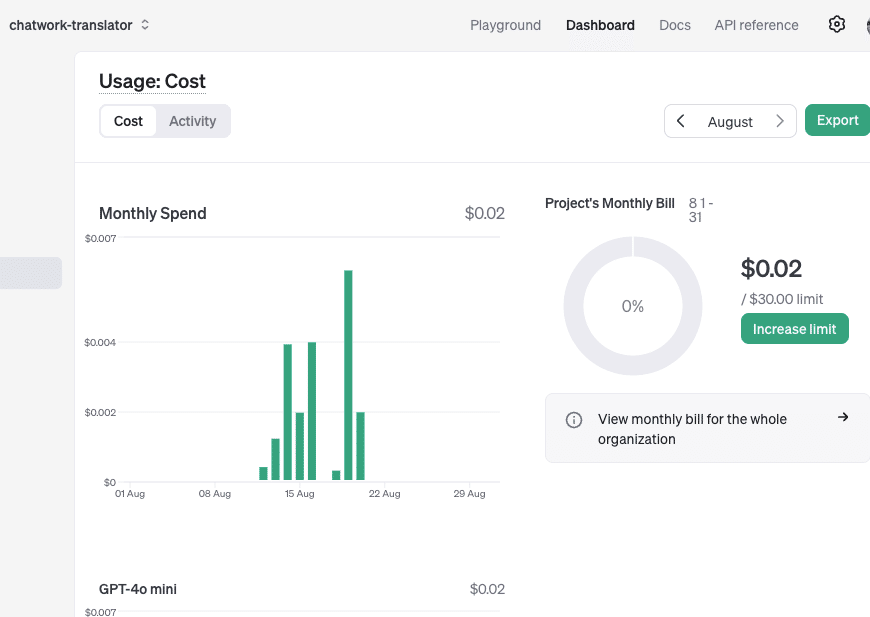The height and width of the screenshot is (617, 870).
Task: Open the Playground nav item
Action: 505,25
